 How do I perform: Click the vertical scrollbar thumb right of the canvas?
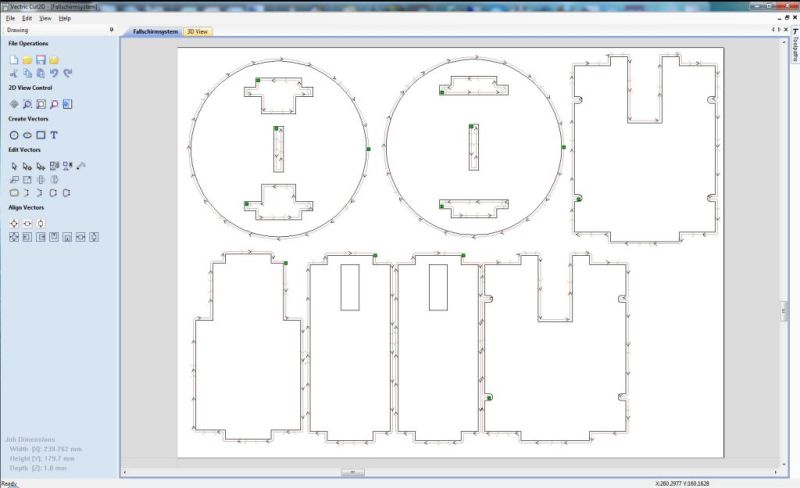[784, 311]
